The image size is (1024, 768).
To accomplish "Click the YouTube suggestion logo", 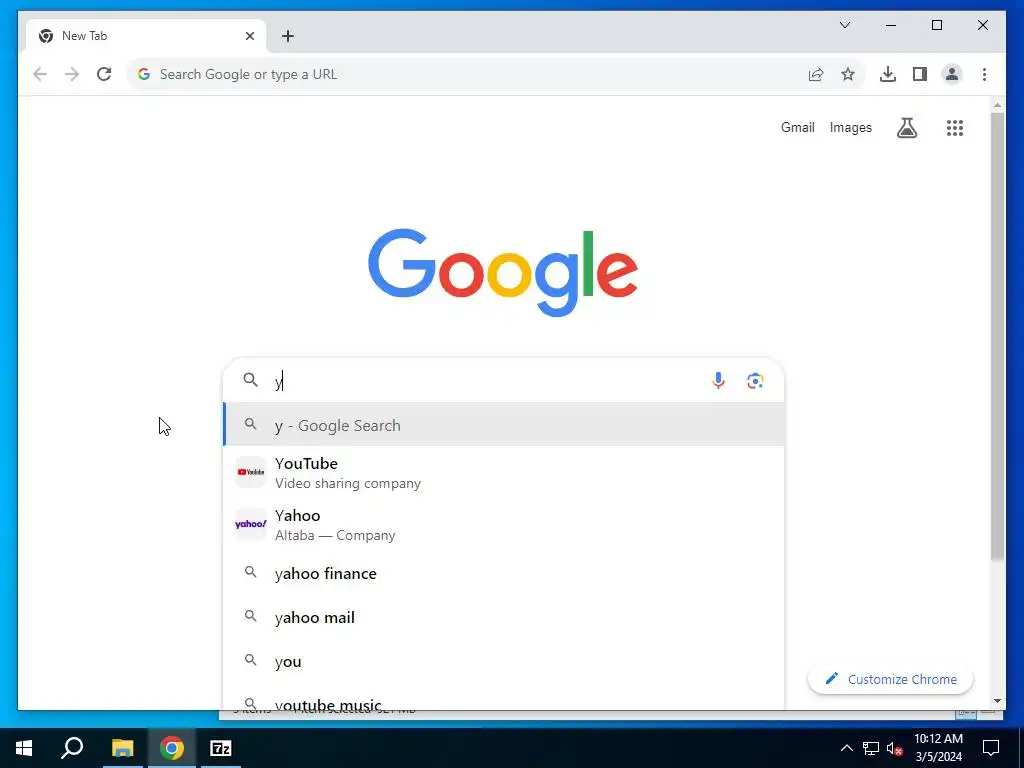I will coord(251,472).
